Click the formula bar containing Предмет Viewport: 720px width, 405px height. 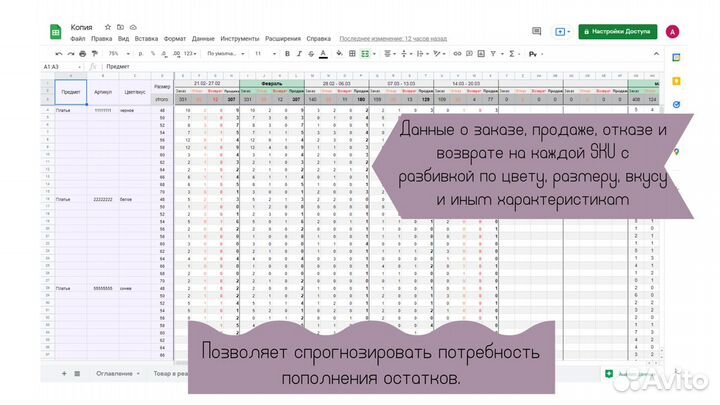pyautogui.click(x=381, y=67)
